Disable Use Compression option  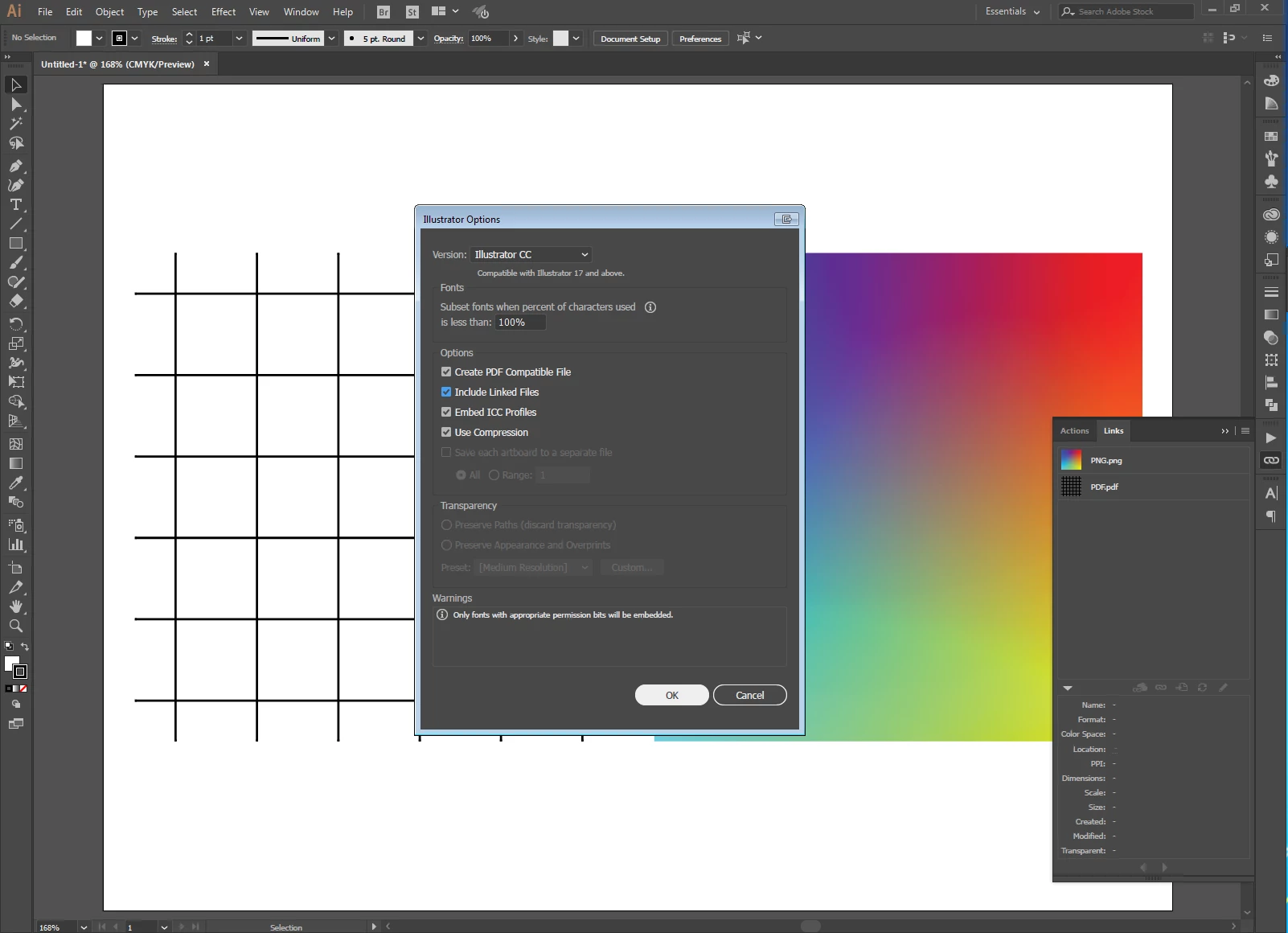pyautogui.click(x=446, y=432)
